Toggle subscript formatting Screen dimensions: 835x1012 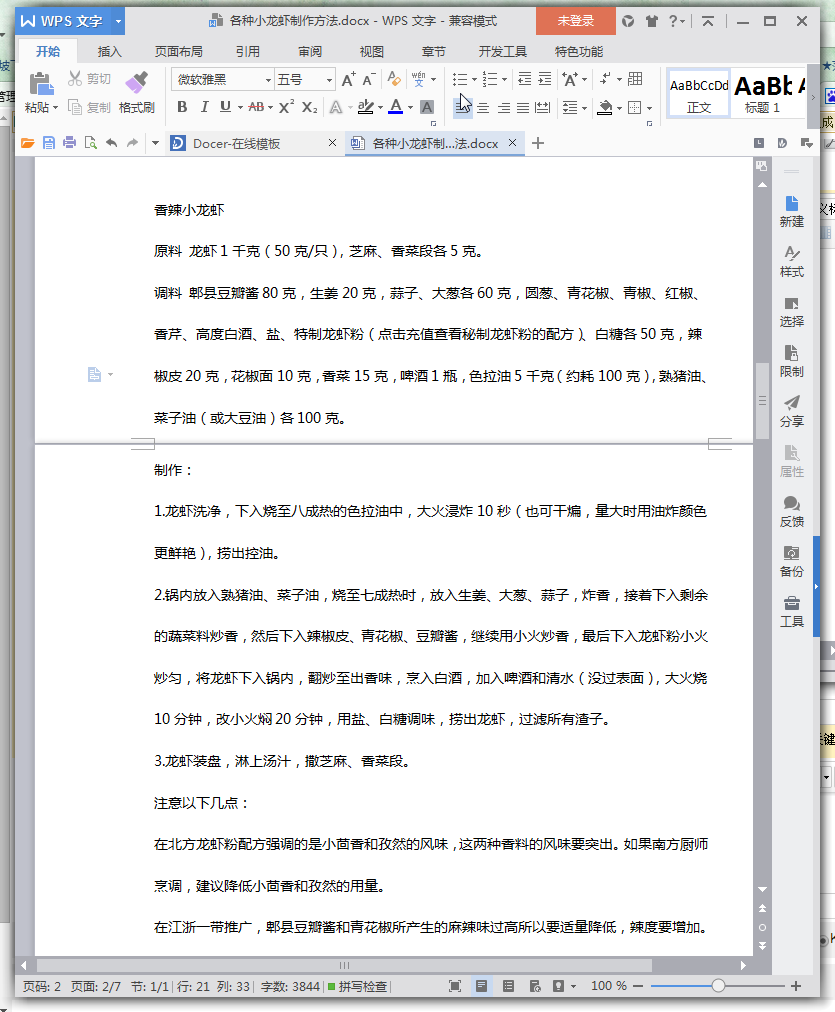[x=310, y=107]
